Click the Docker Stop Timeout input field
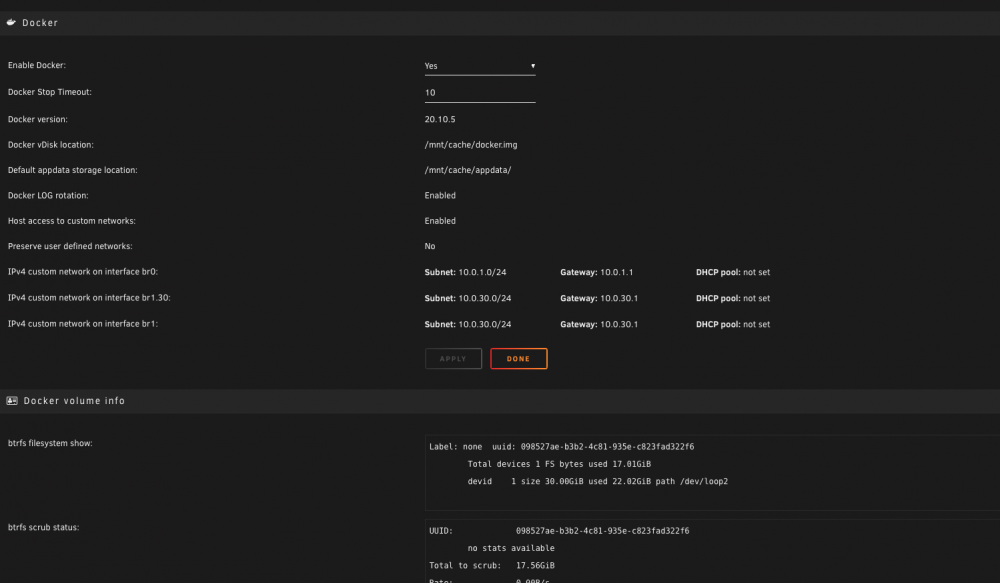The height and width of the screenshot is (583, 1000). pos(480,92)
